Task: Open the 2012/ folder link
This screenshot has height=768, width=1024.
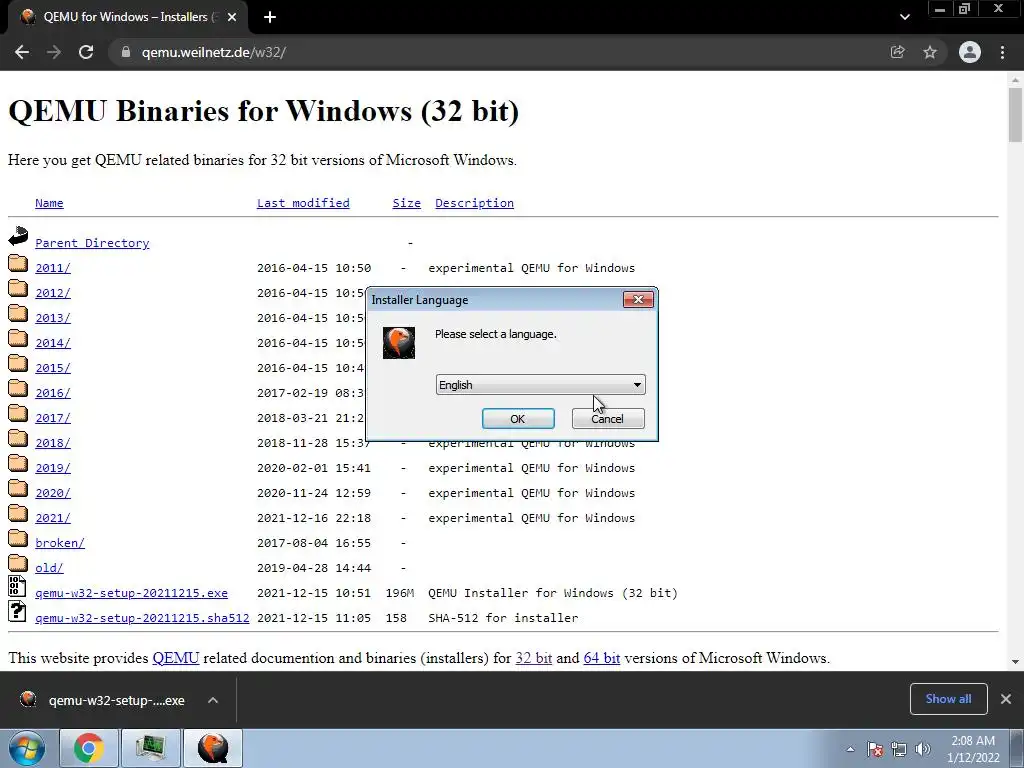Action: [53, 293]
